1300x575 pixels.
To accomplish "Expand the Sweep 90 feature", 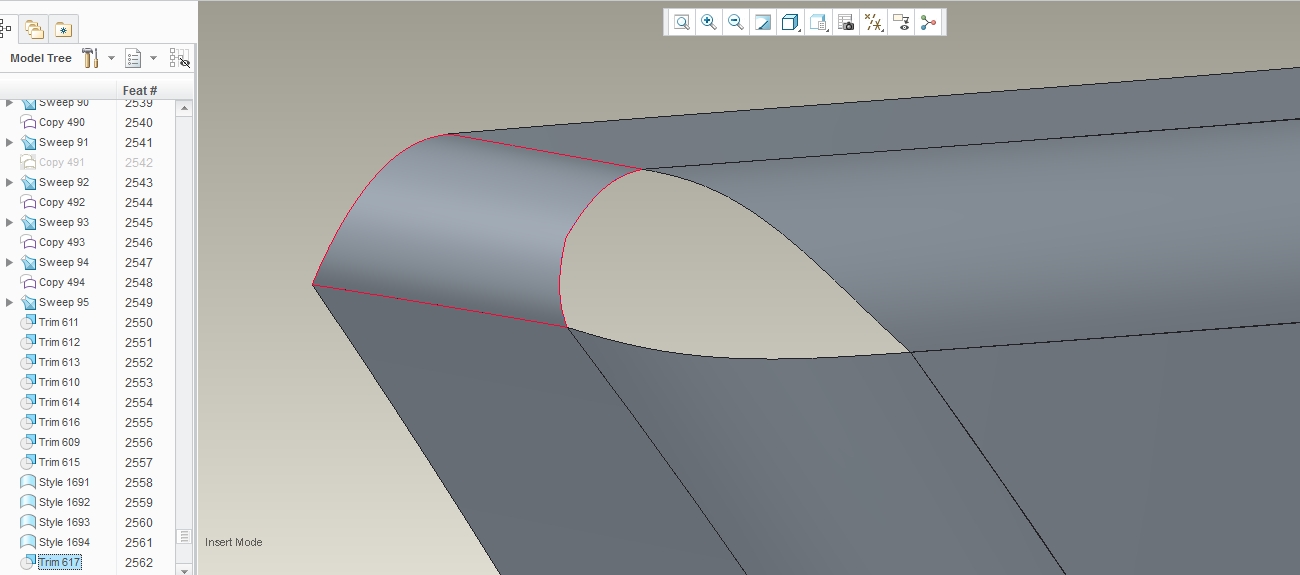I will click(x=10, y=103).
